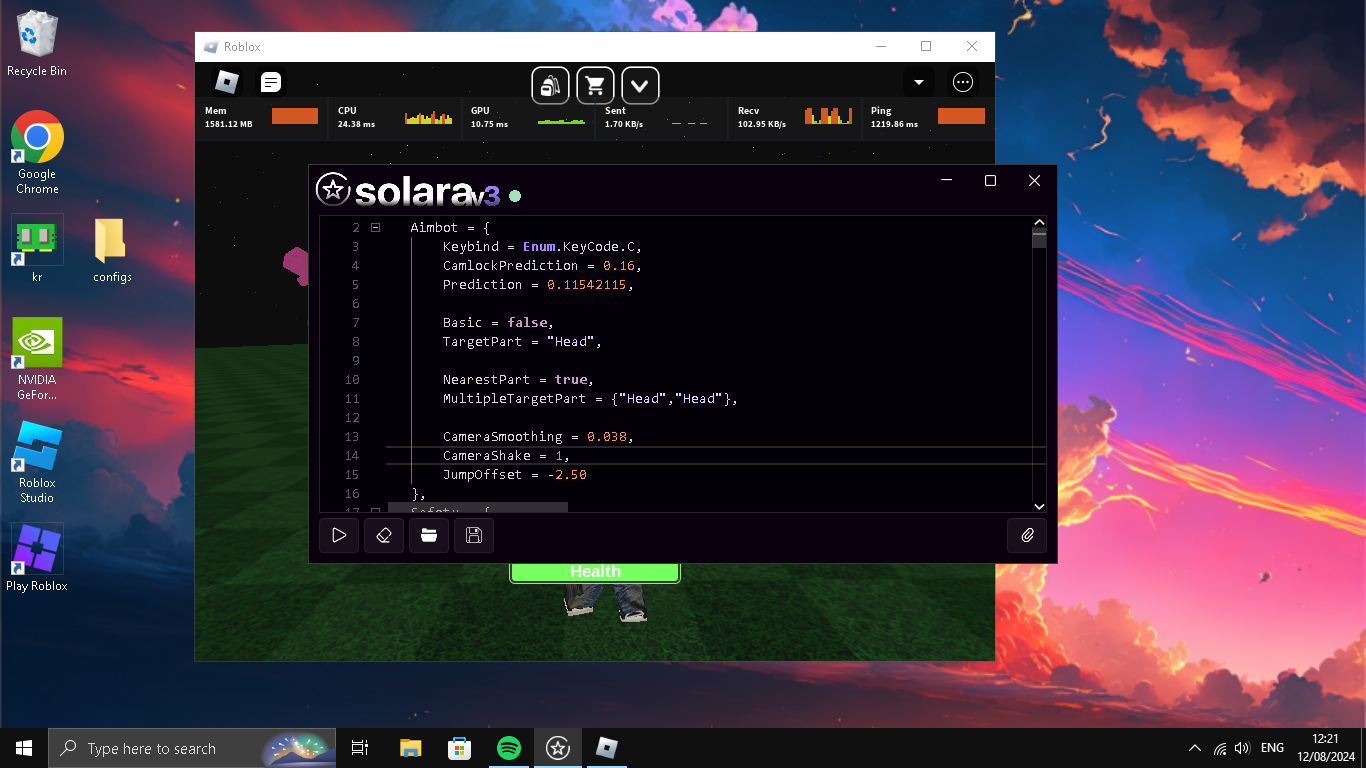Click the CameraShake = 1 line
This screenshot has width=1366, height=768.
(x=506, y=456)
